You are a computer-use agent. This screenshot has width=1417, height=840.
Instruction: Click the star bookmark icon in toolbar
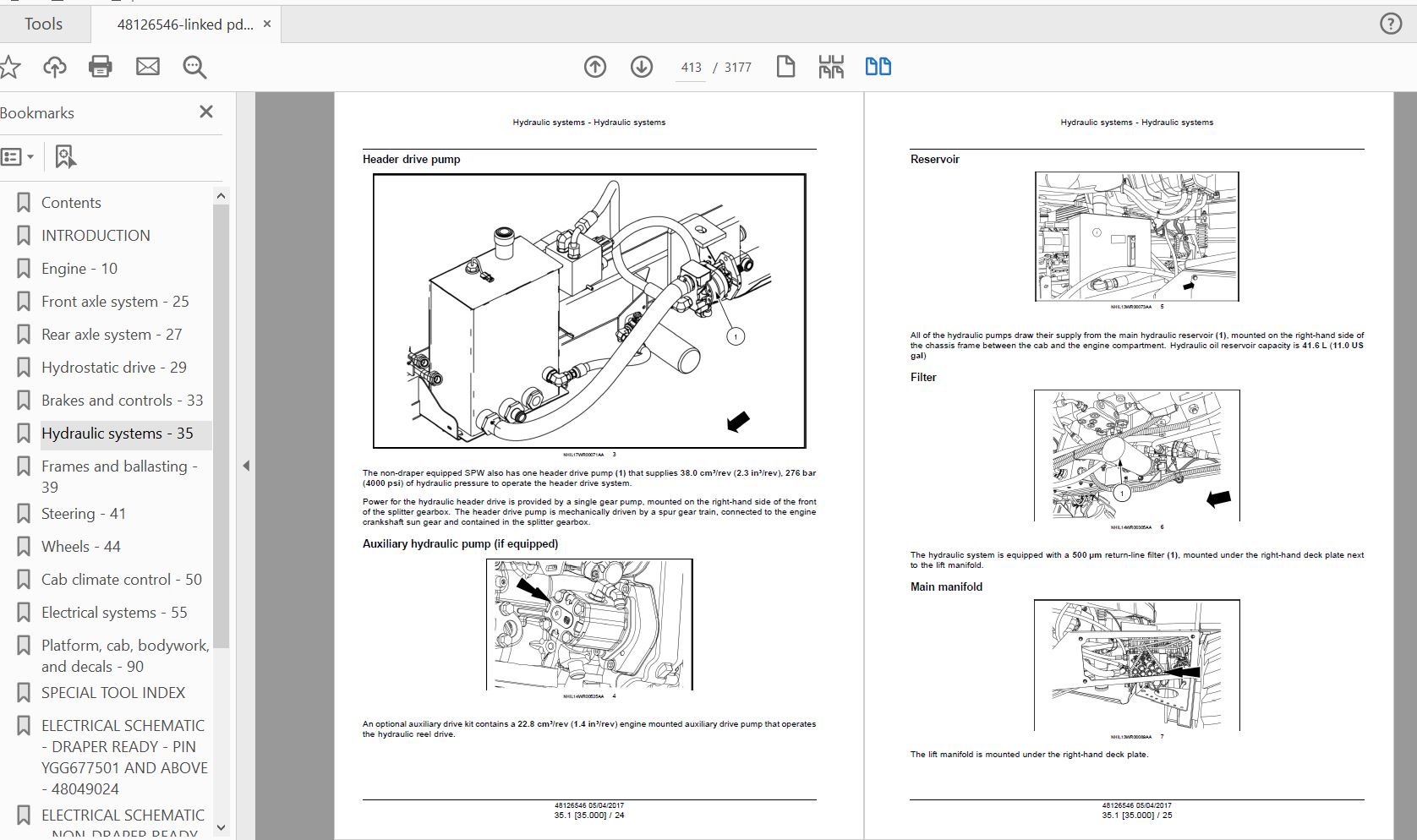click(10, 67)
